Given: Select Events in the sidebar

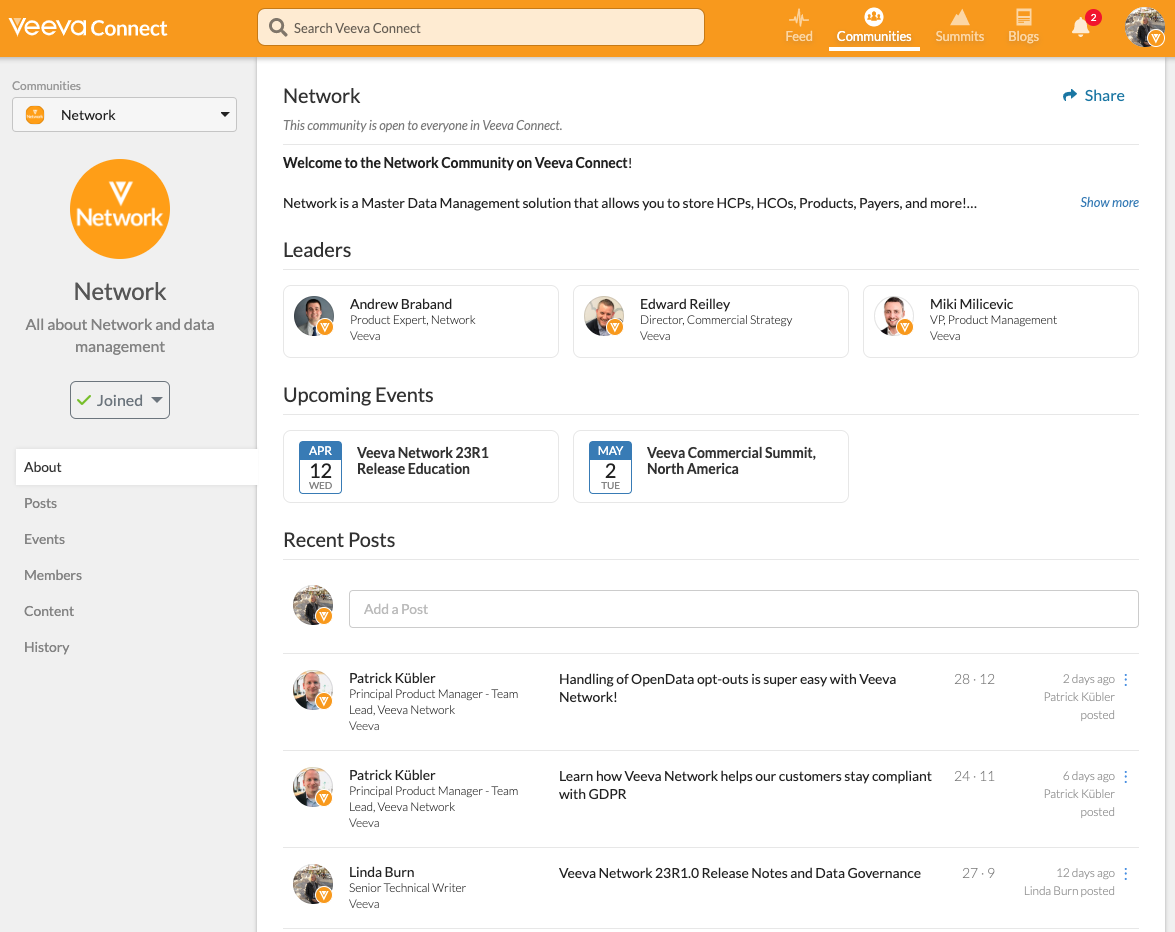Looking at the screenshot, I should 45,539.
